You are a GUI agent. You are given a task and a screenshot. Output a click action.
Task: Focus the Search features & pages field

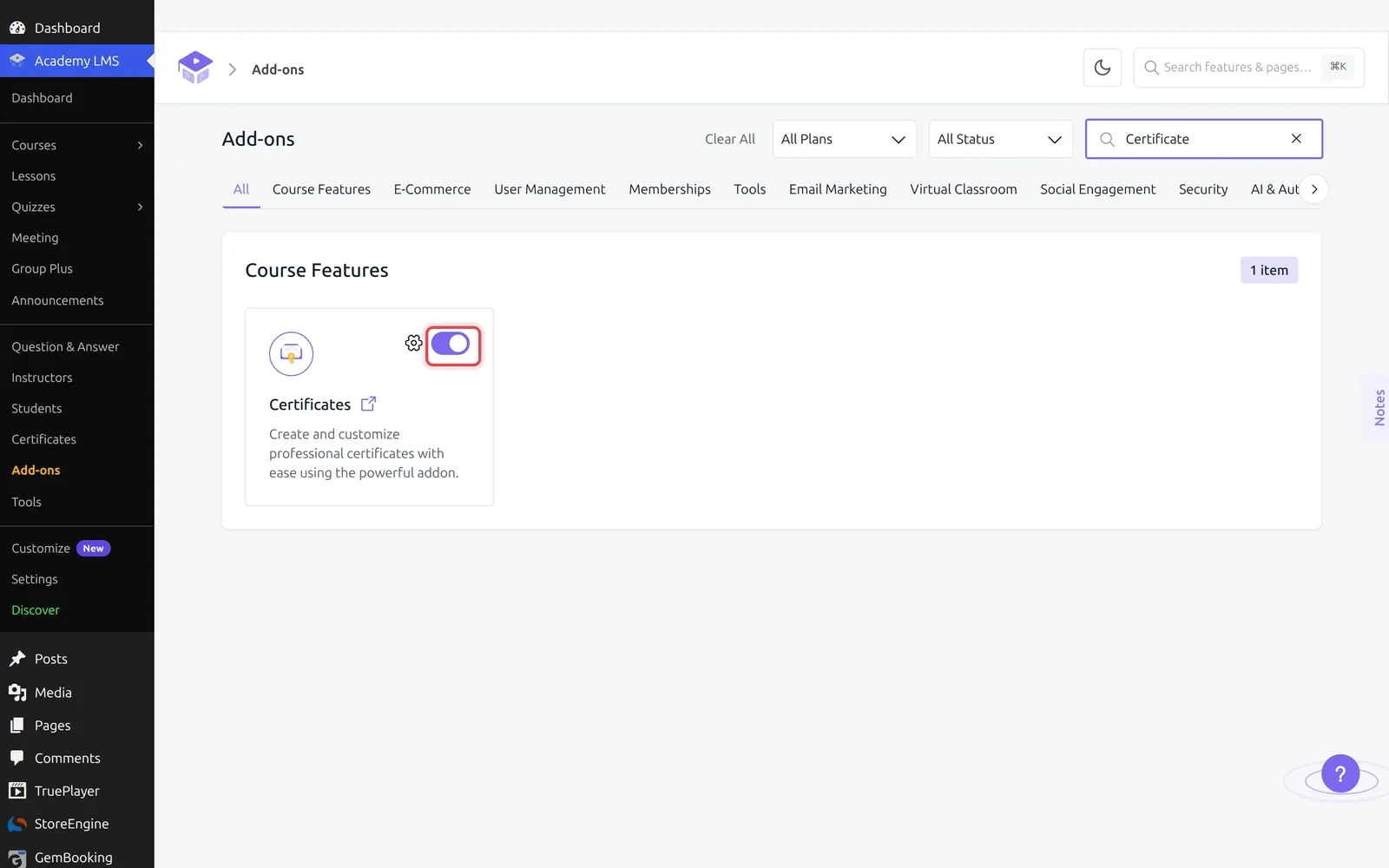[1248, 68]
